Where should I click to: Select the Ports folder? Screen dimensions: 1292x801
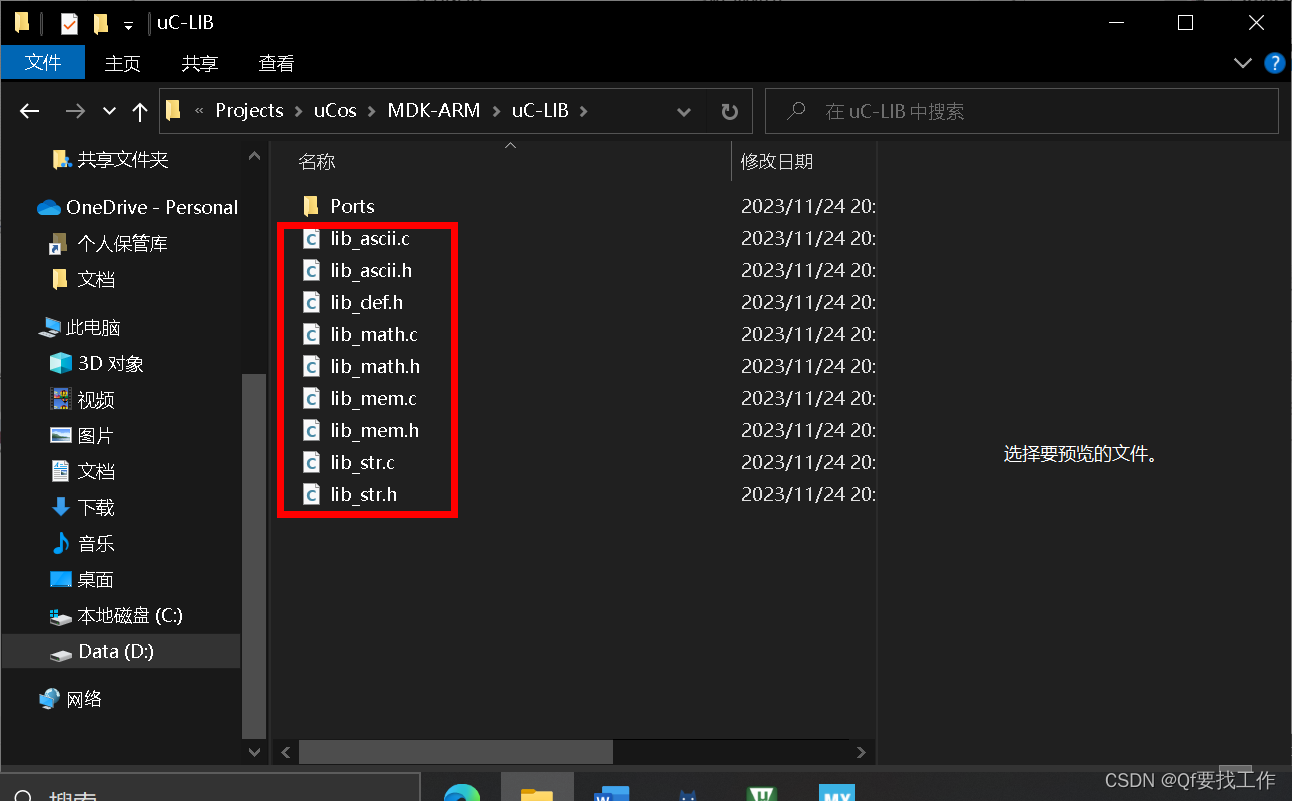[x=352, y=206]
